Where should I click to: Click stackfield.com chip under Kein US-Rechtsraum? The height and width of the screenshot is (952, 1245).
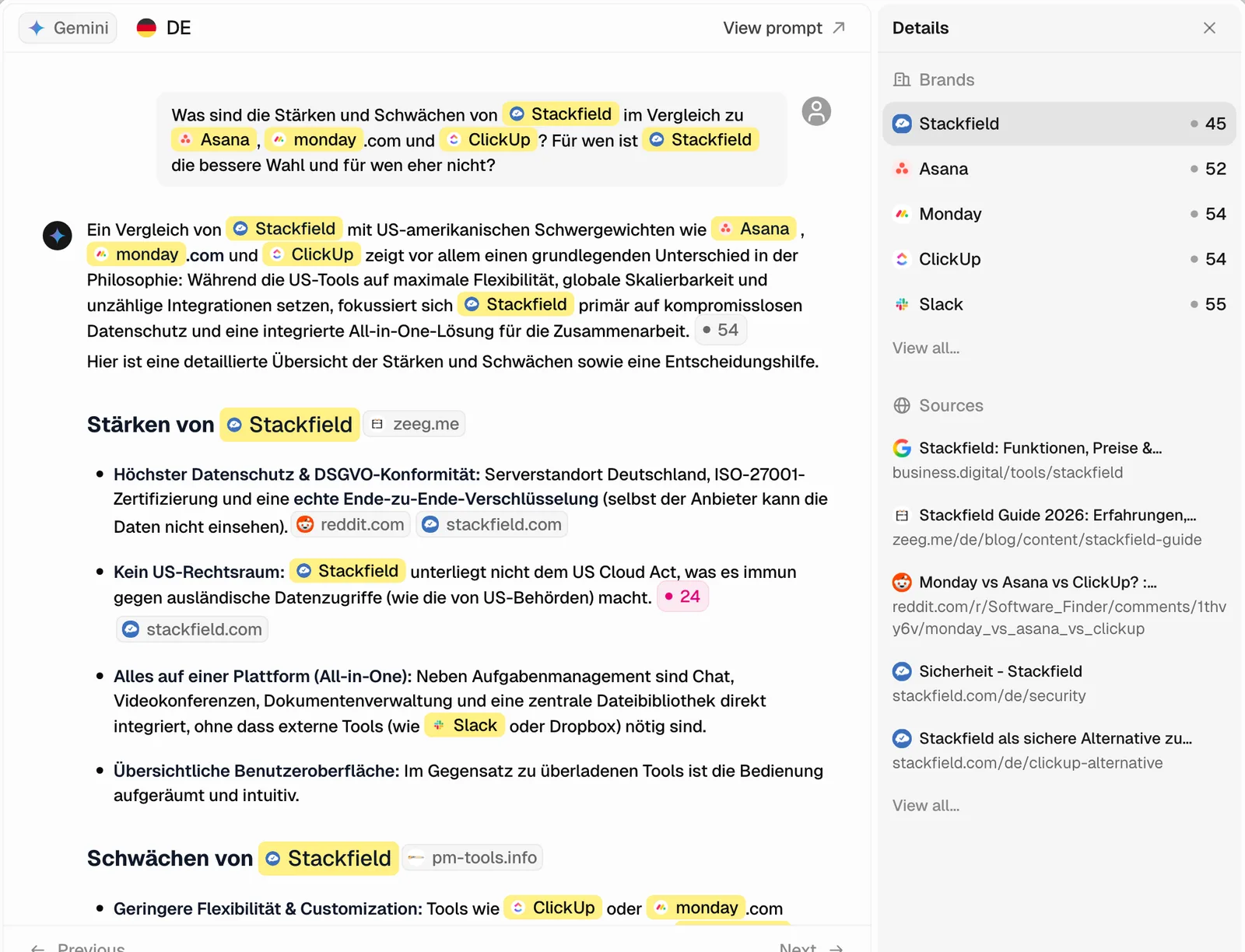tap(192, 629)
